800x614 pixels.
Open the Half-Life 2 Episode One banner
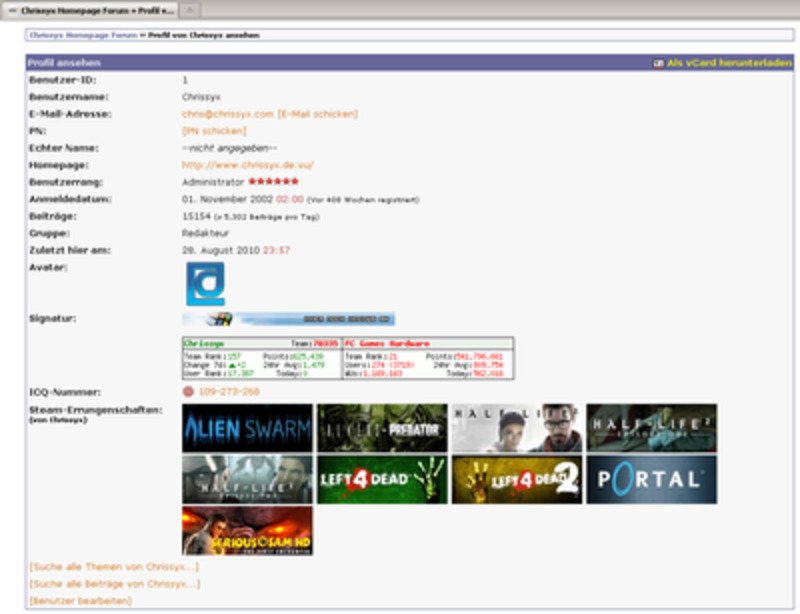(x=652, y=428)
